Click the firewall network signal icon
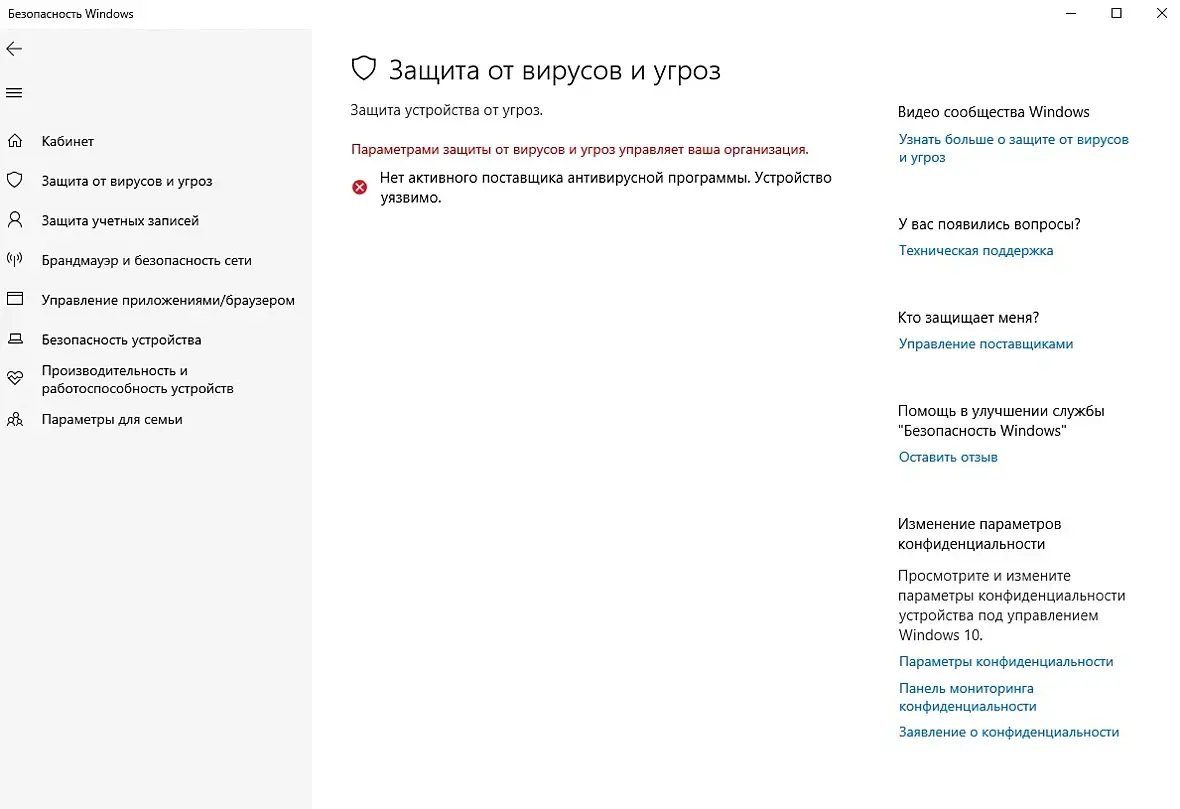1180x809 pixels. pos(14,260)
